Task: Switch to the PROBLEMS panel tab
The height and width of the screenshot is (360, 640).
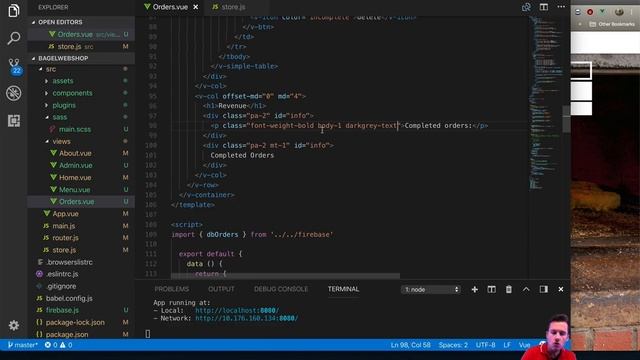Action: [172, 289]
